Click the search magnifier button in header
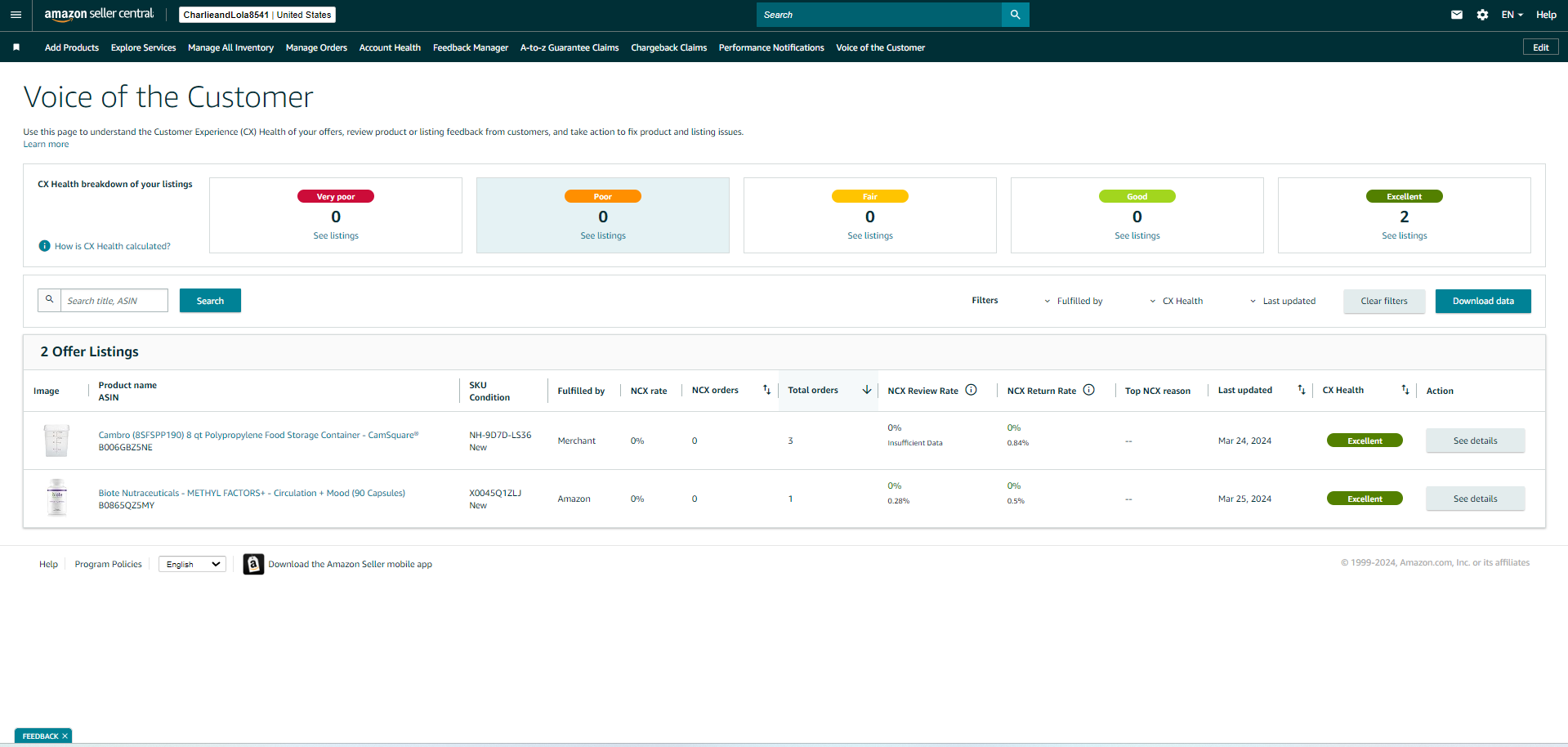The image size is (1568, 747). (x=1015, y=15)
